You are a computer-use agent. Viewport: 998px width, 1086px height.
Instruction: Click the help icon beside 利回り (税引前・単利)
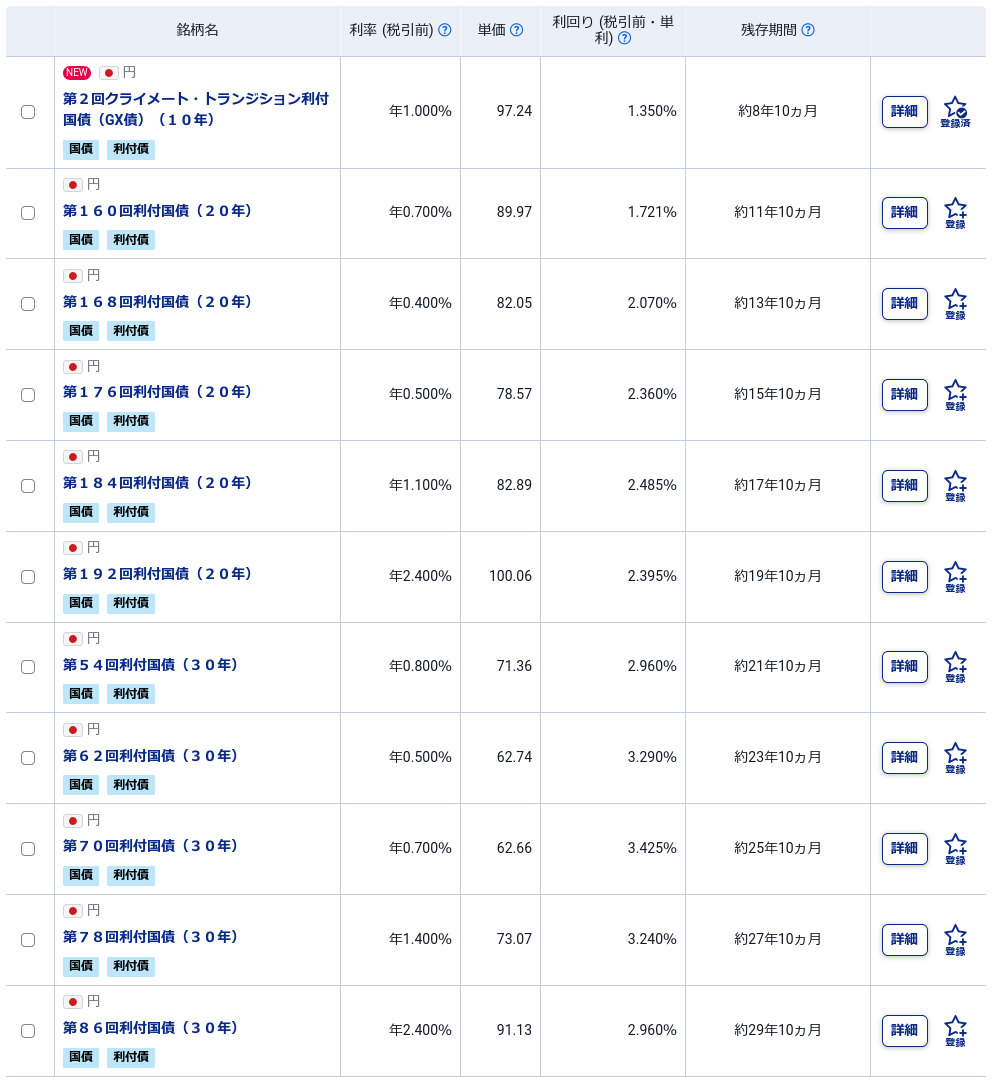point(624,38)
